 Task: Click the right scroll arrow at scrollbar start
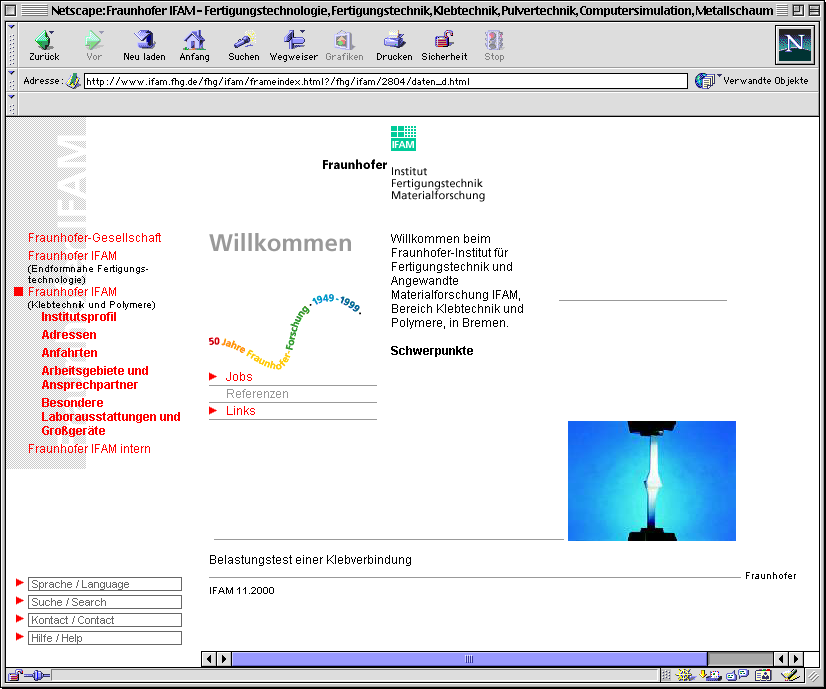pos(224,658)
